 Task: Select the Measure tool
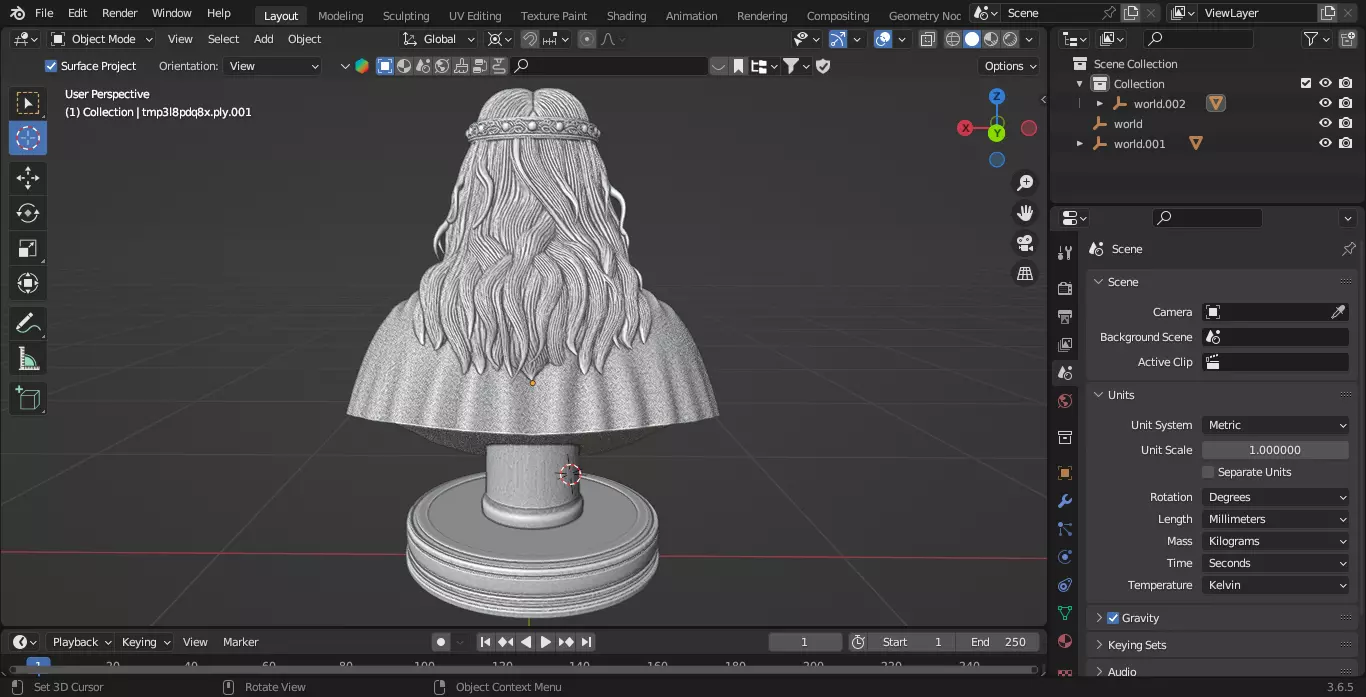pyautogui.click(x=28, y=358)
